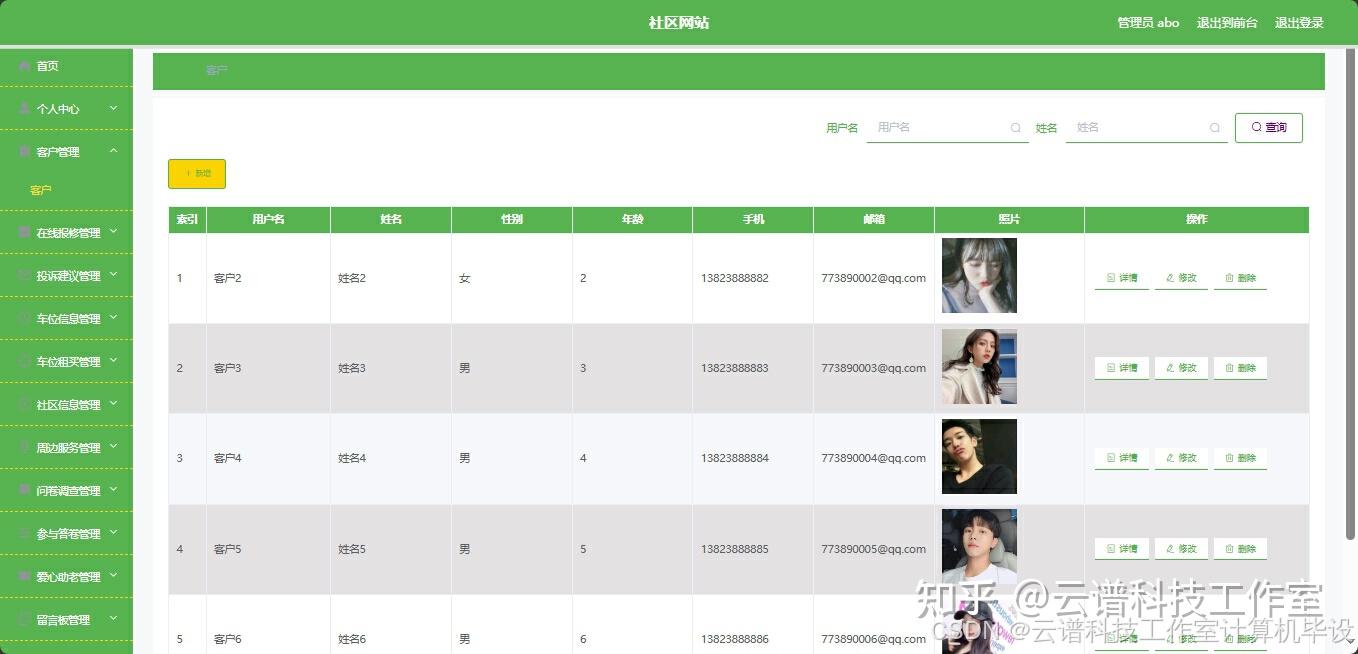
Task: Click the magnifier icon in the 姓名 search field
Action: 1215,128
